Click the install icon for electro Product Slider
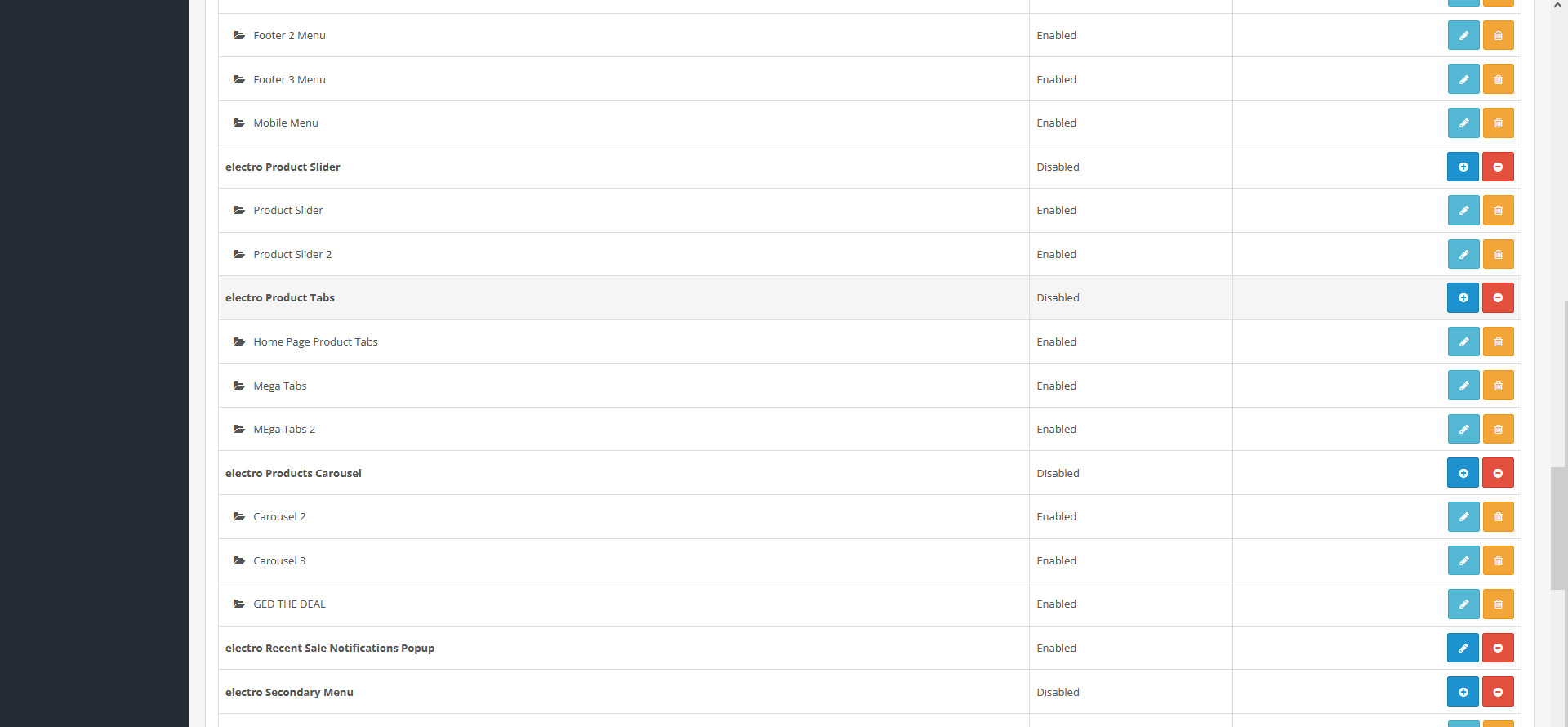1568x727 pixels. pyautogui.click(x=1463, y=167)
